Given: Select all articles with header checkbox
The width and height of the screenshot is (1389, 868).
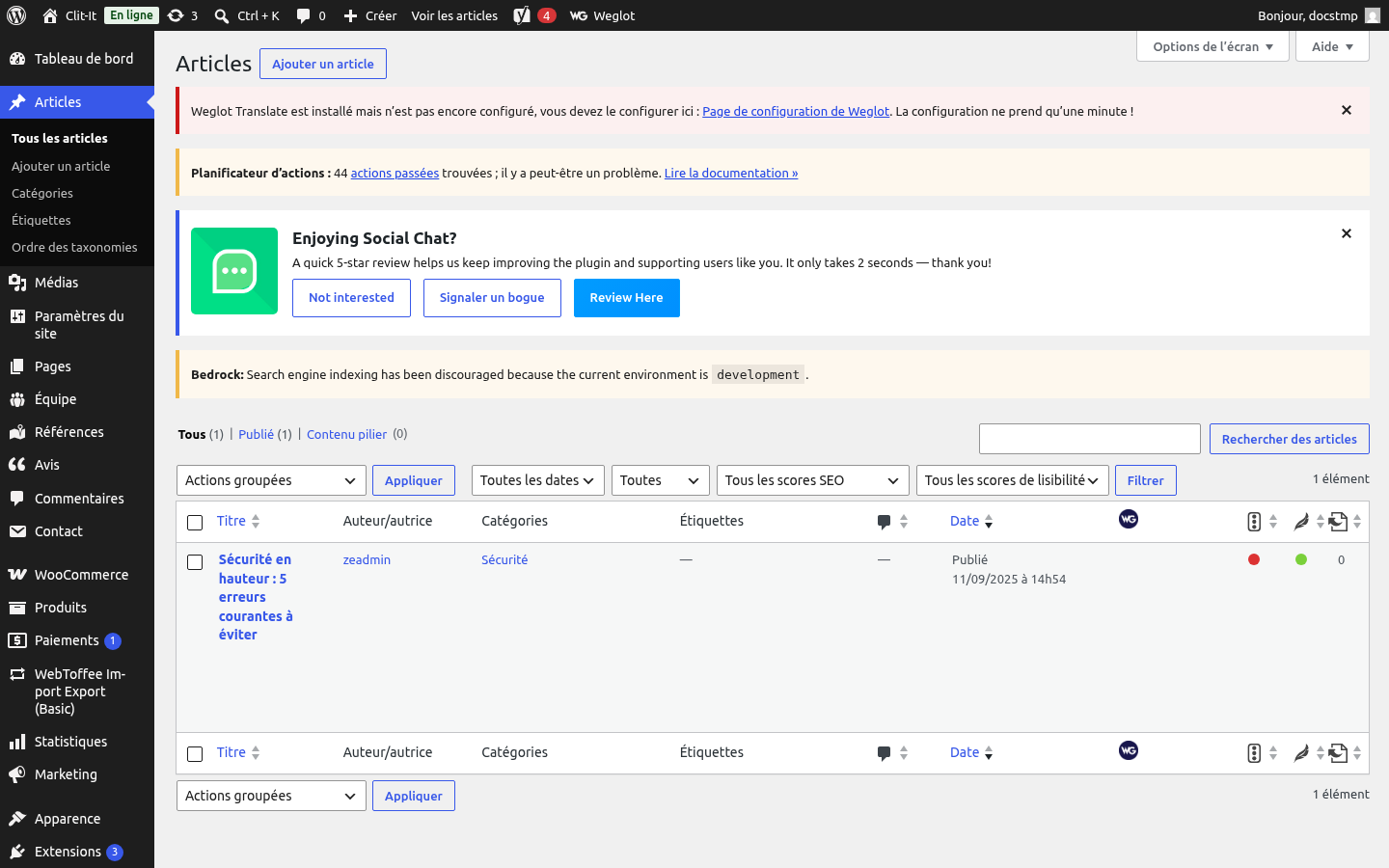Looking at the screenshot, I should click(x=195, y=523).
